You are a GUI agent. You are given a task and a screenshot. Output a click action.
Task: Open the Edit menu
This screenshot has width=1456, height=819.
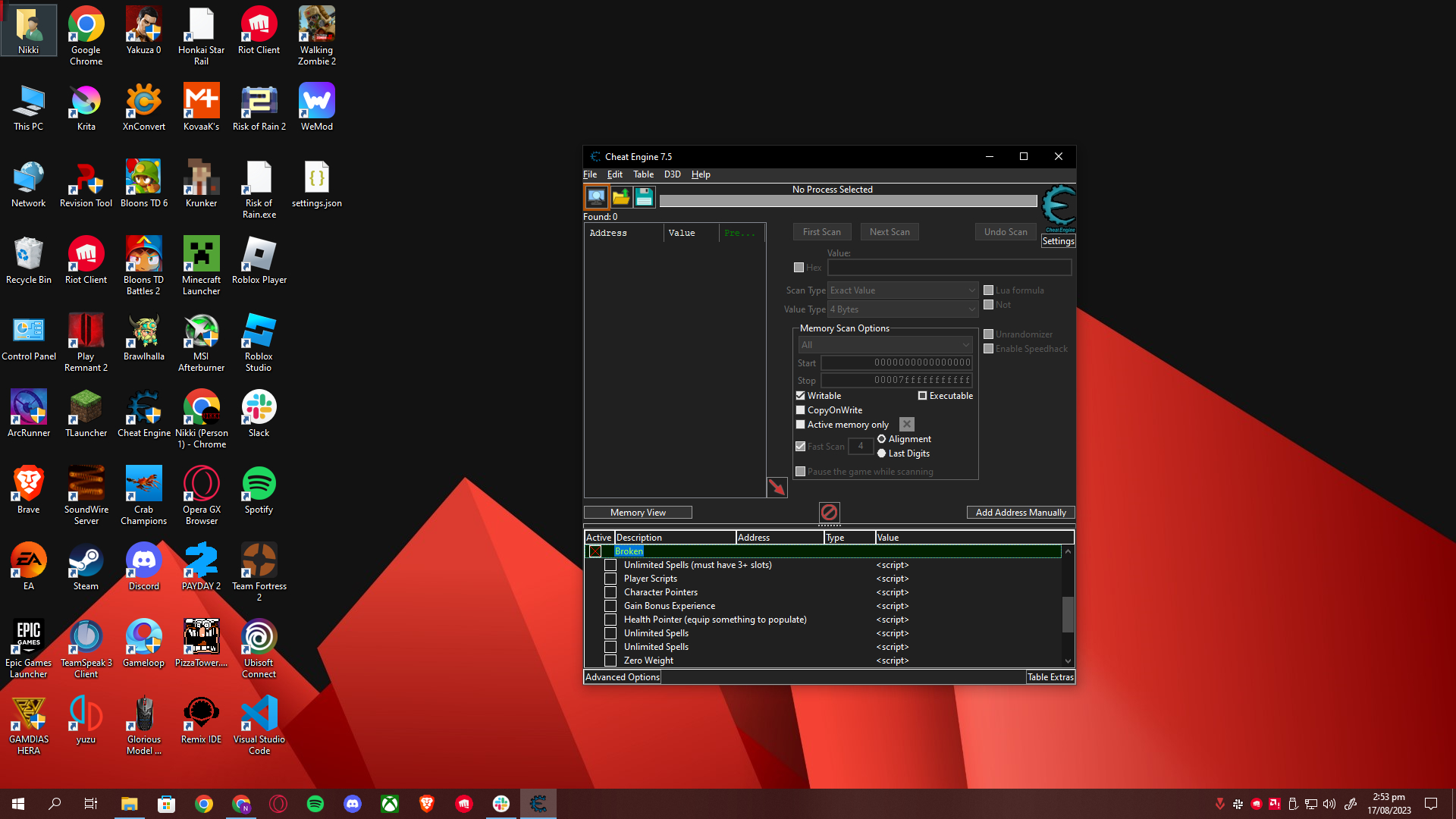coord(614,174)
